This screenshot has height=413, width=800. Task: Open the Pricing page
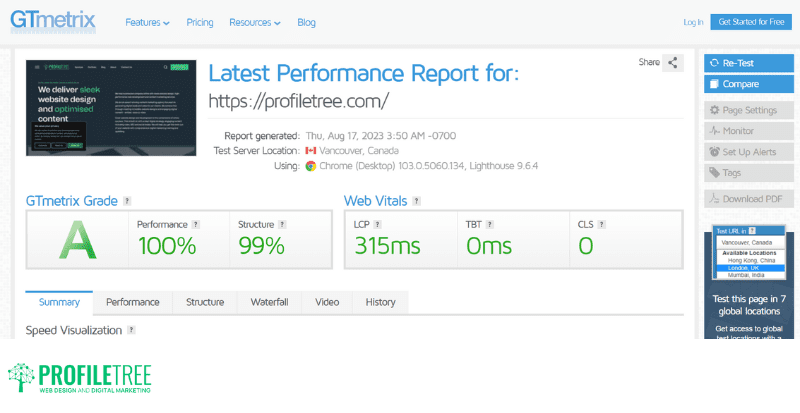(x=199, y=22)
